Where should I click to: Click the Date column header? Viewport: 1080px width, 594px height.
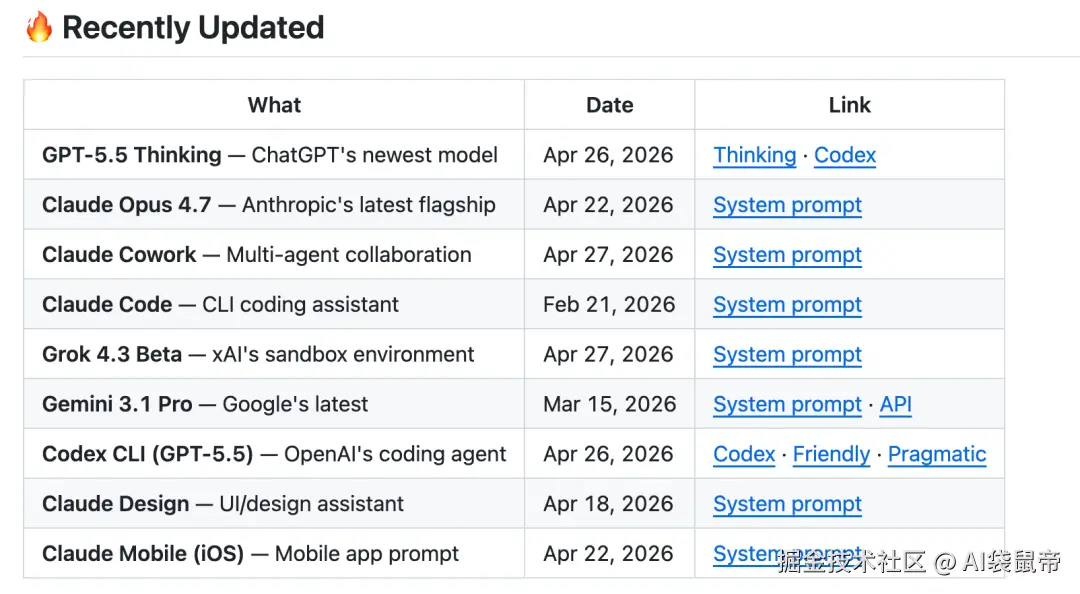click(x=610, y=105)
